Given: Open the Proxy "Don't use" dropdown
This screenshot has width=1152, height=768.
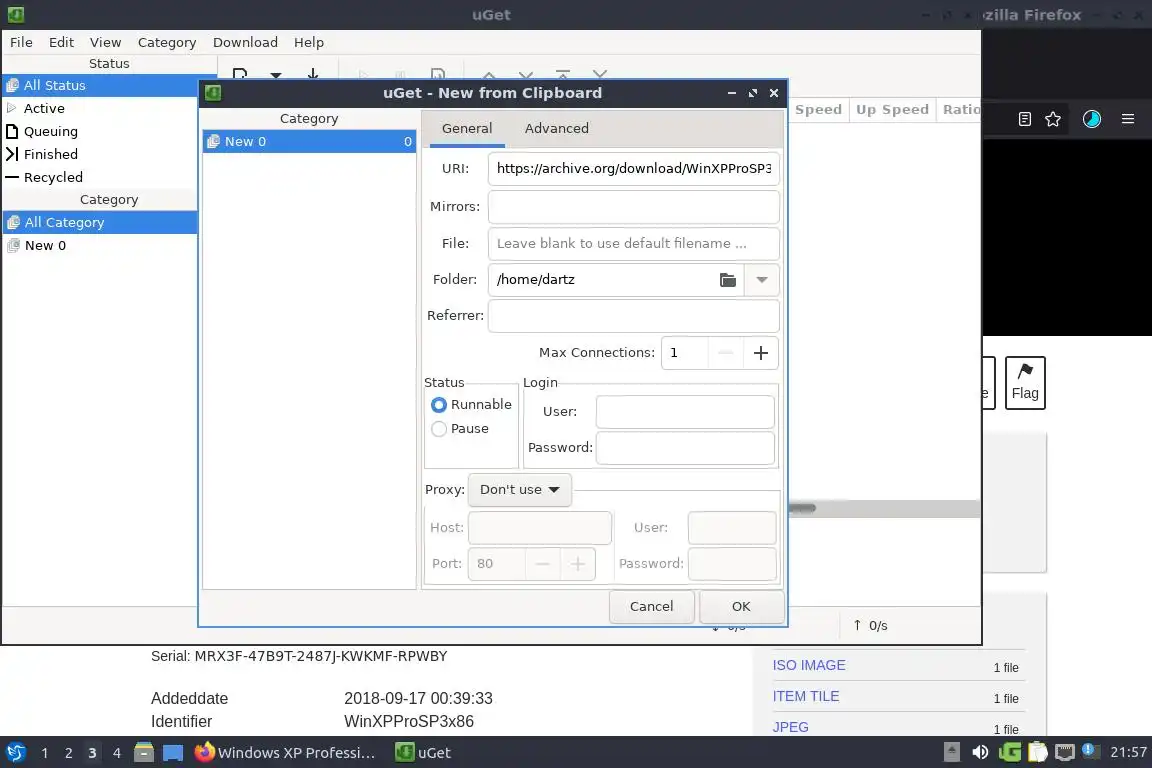Looking at the screenshot, I should [x=519, y=489].
